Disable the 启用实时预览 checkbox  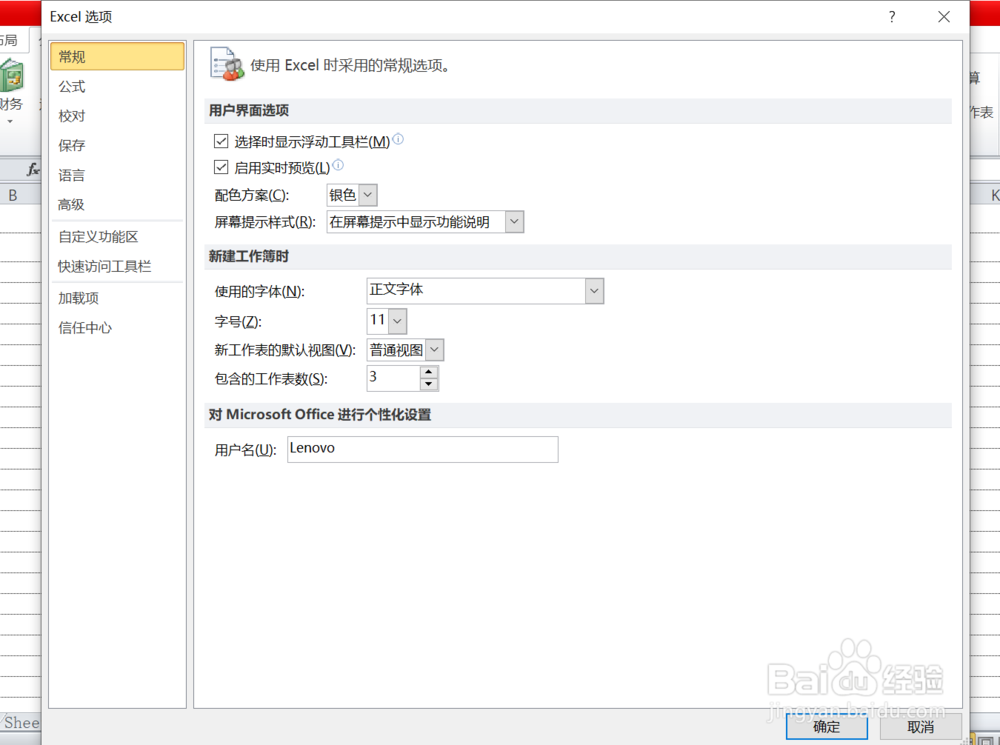click(x=221, y=167)
